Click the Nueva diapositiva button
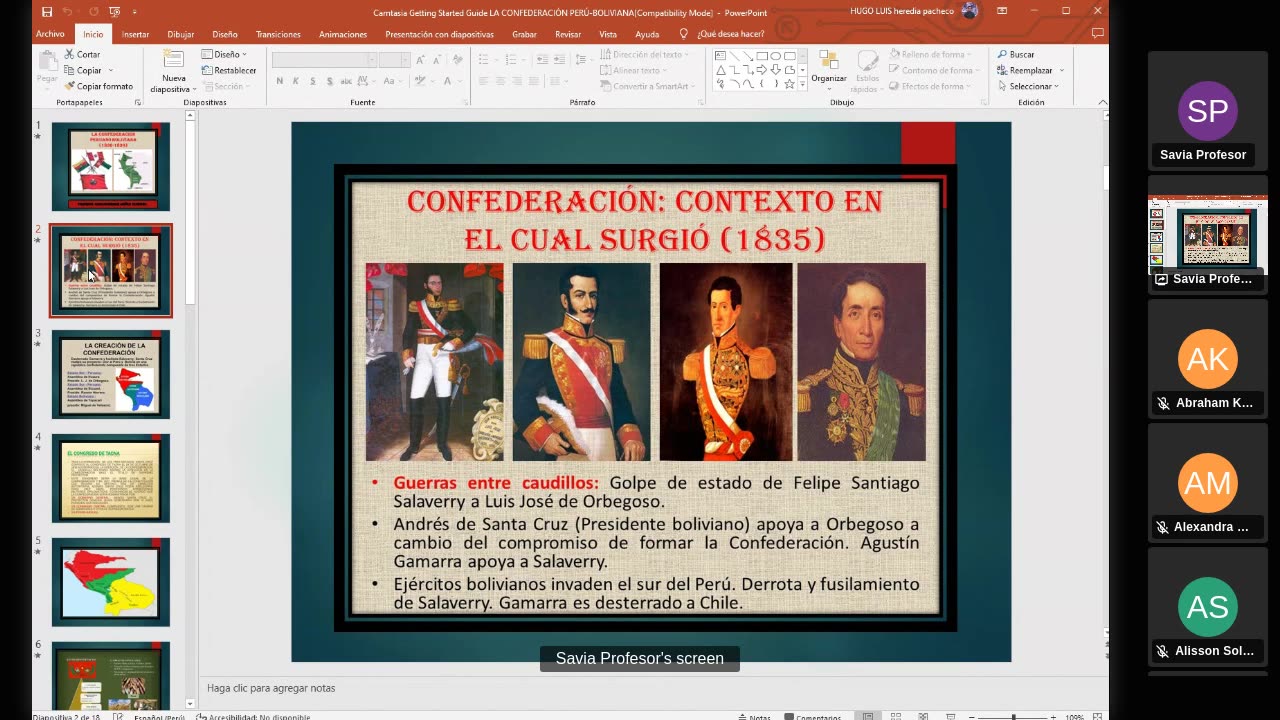The image size is (1280, 720). [x=174, y=70]
